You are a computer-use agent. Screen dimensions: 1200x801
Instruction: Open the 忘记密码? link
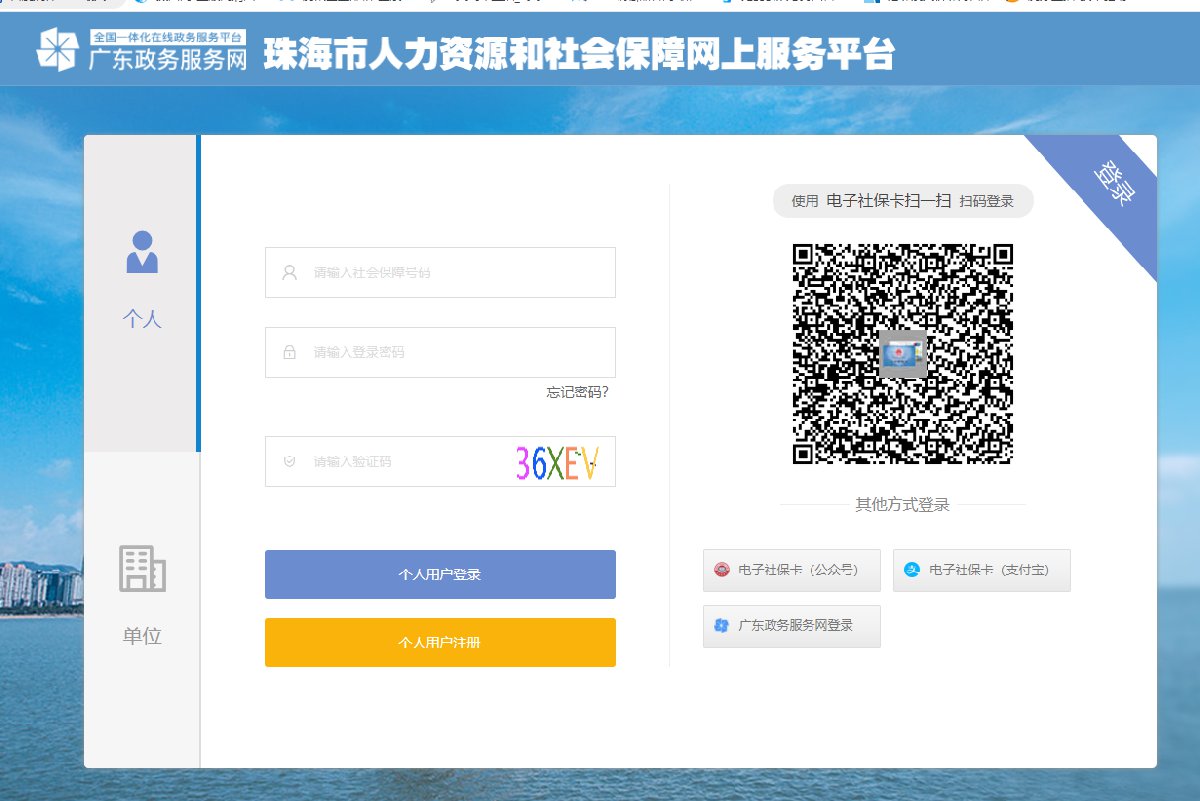(x=577, y=392)
